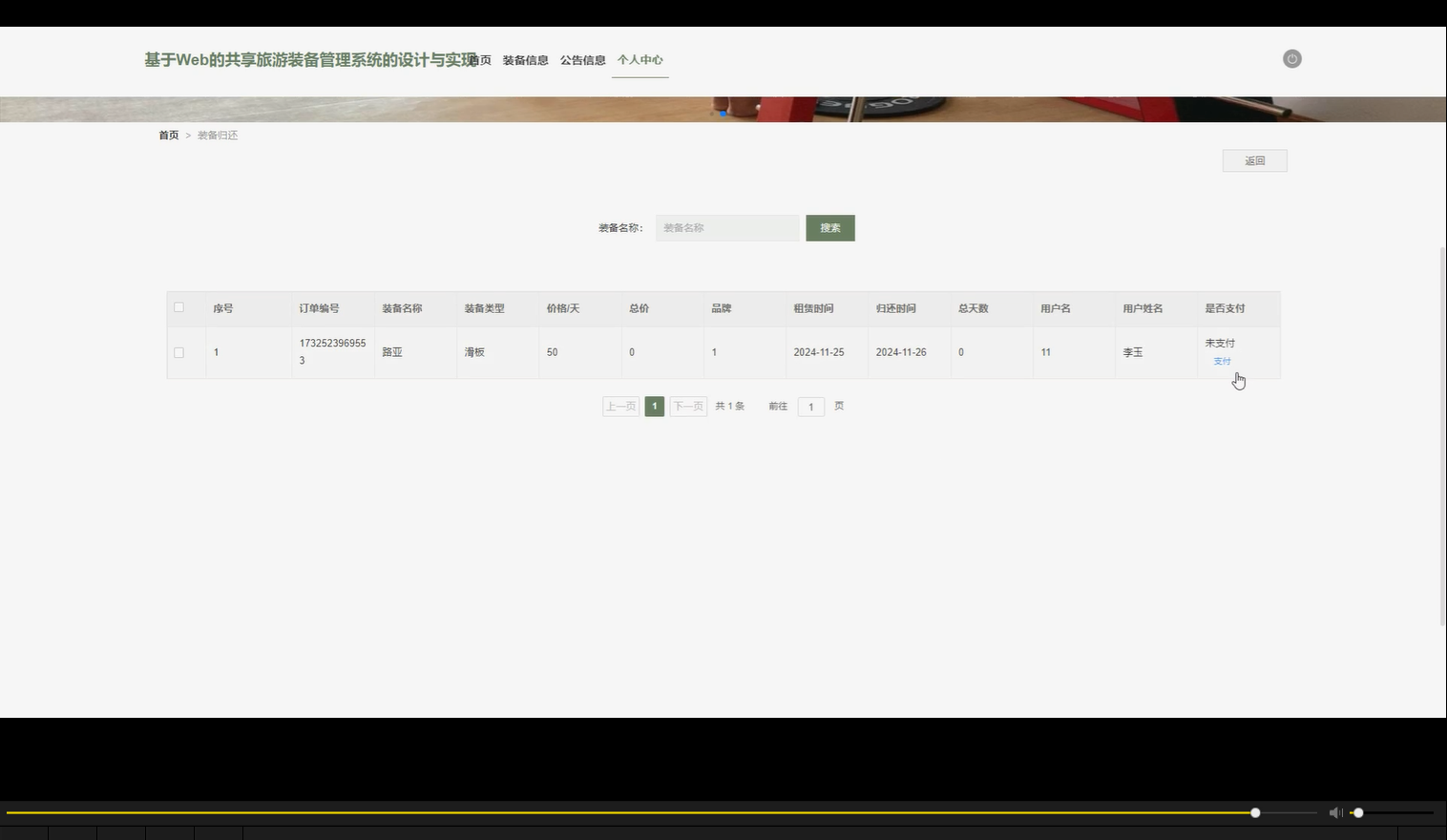
Task: Adjust the volume slider knob
Action: (1358, 813)
